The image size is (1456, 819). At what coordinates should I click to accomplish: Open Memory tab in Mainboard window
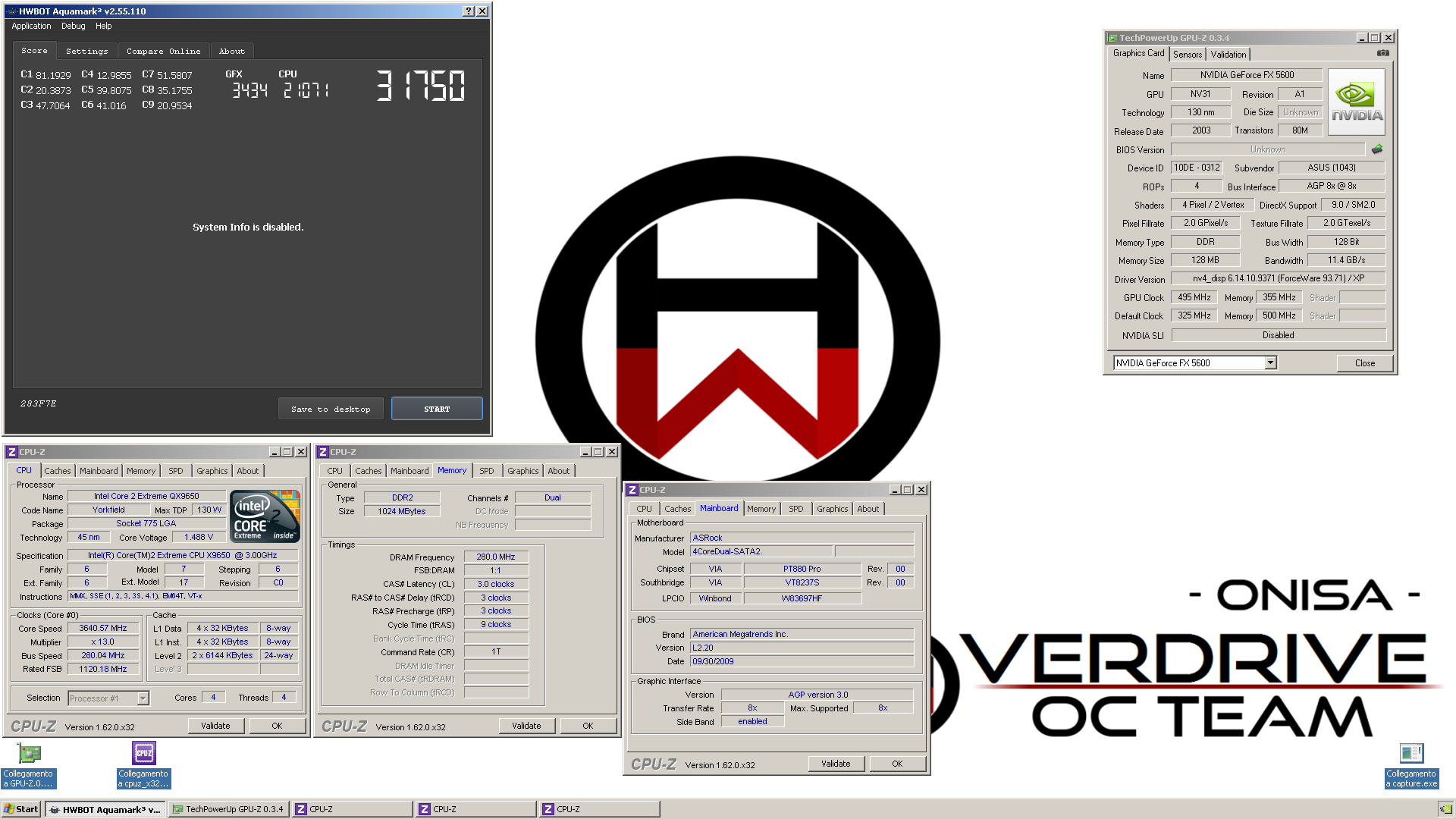coord(761,509)
